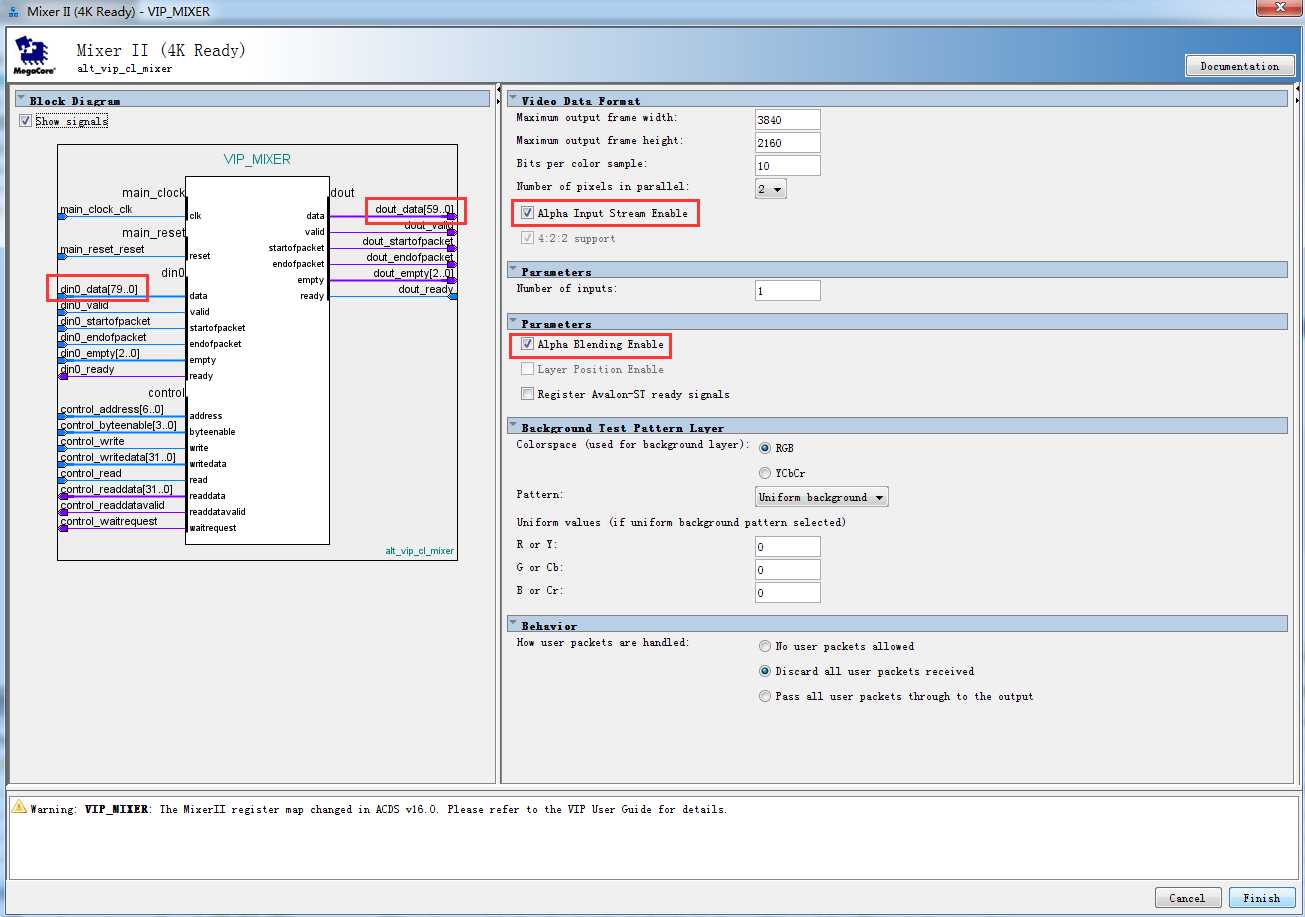Click the din0_data[79..0] signal label
Viewport: 1305px width, 917px height.
pos(99,289)
